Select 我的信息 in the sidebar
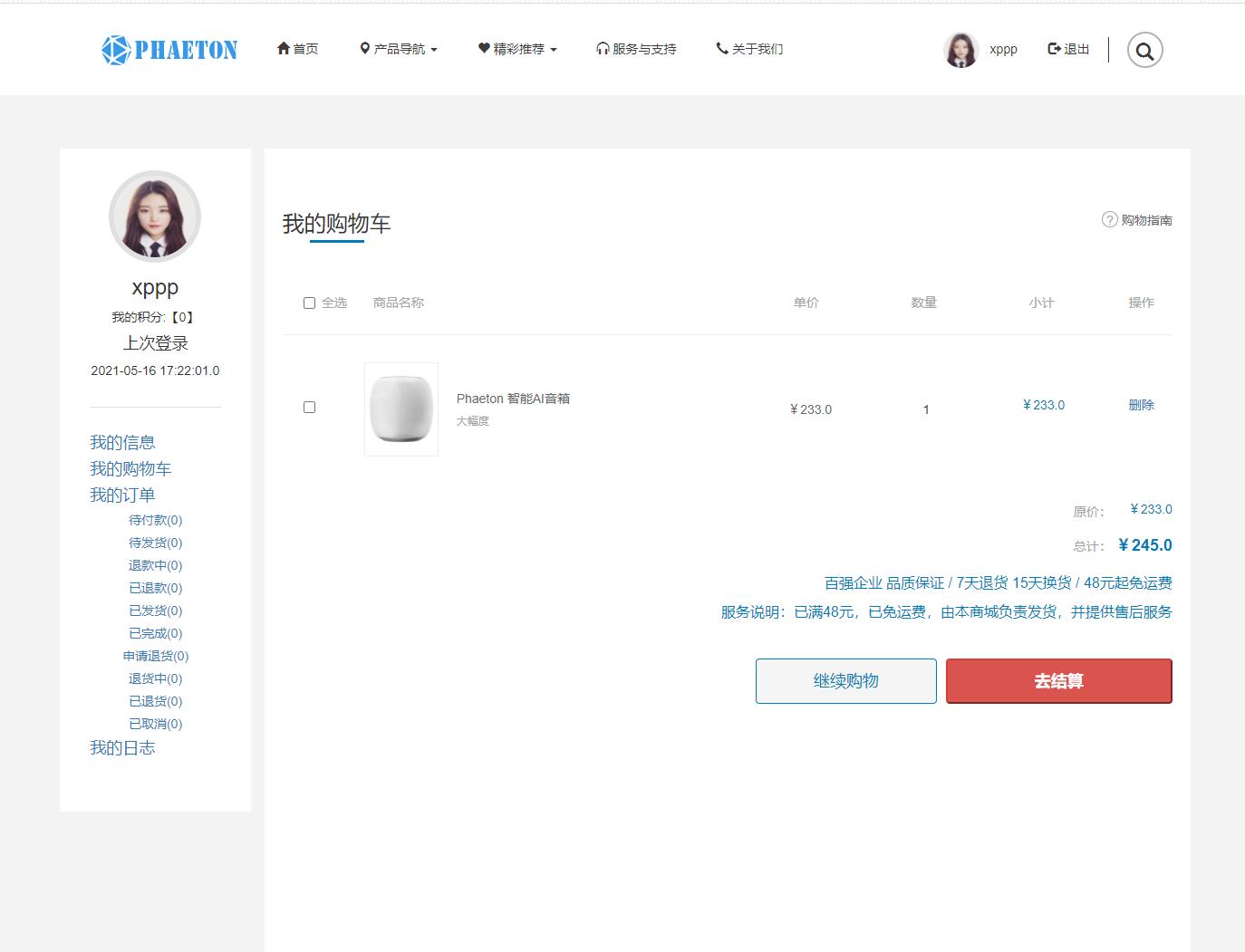This screenshot has width=1245, height=952. [122, 442]
